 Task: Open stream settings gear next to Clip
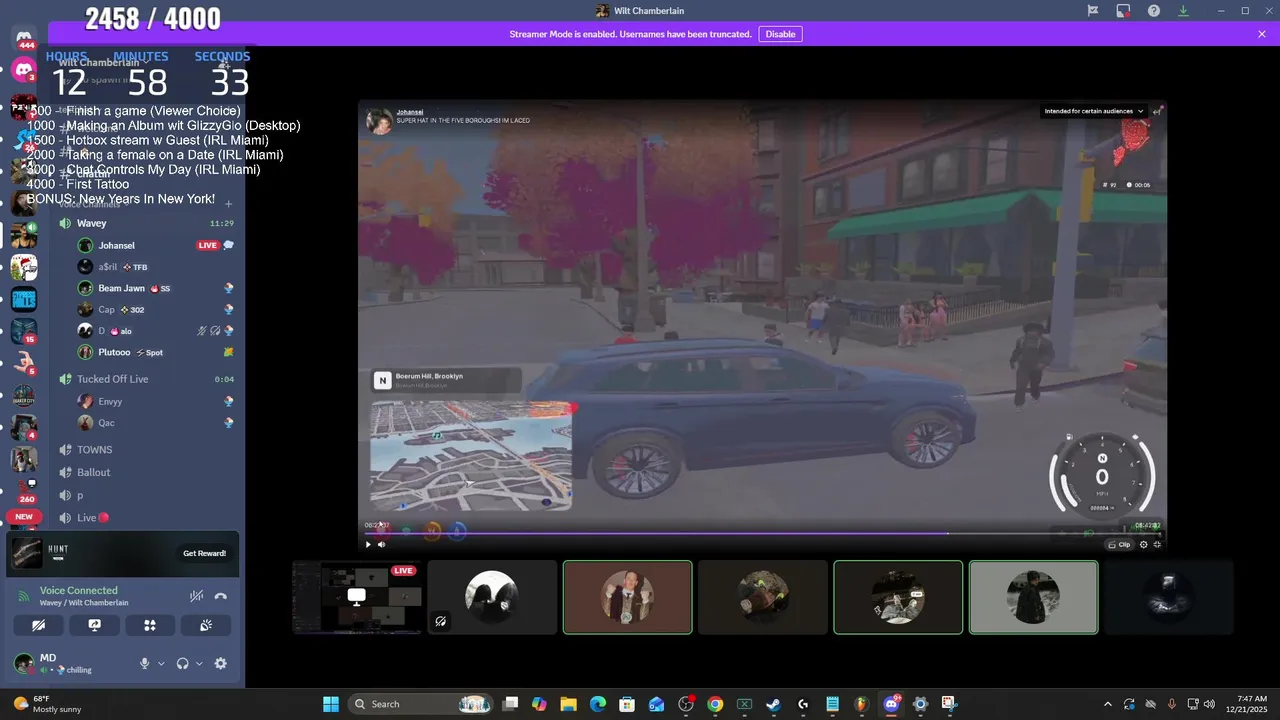[1144, 545]
